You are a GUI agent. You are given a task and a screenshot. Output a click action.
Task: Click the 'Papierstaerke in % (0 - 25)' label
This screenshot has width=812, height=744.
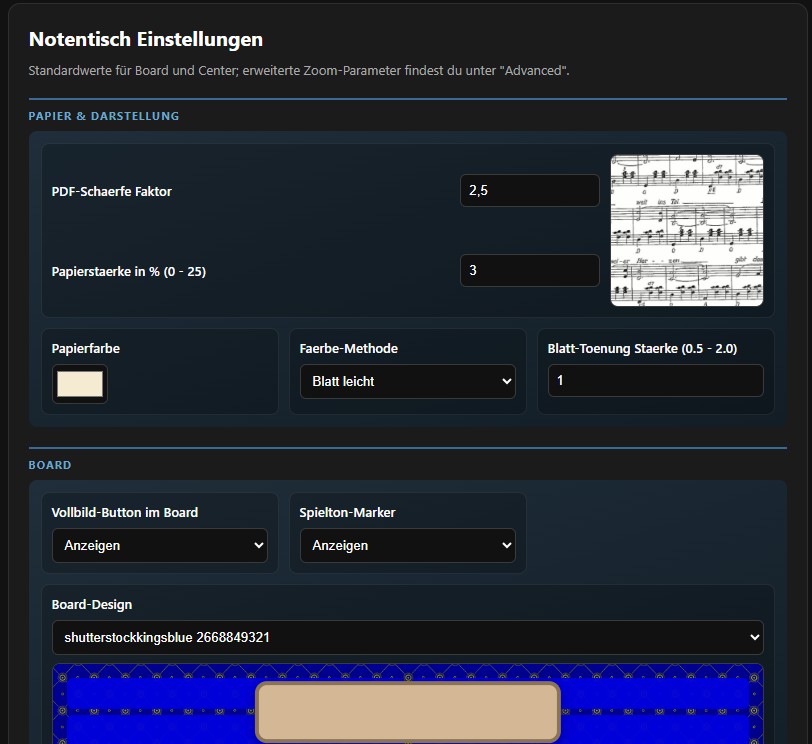[x=129, y=271]
